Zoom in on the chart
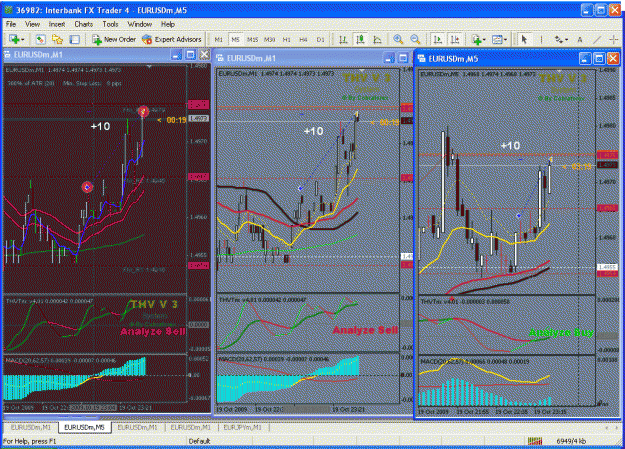 [398, 39]
